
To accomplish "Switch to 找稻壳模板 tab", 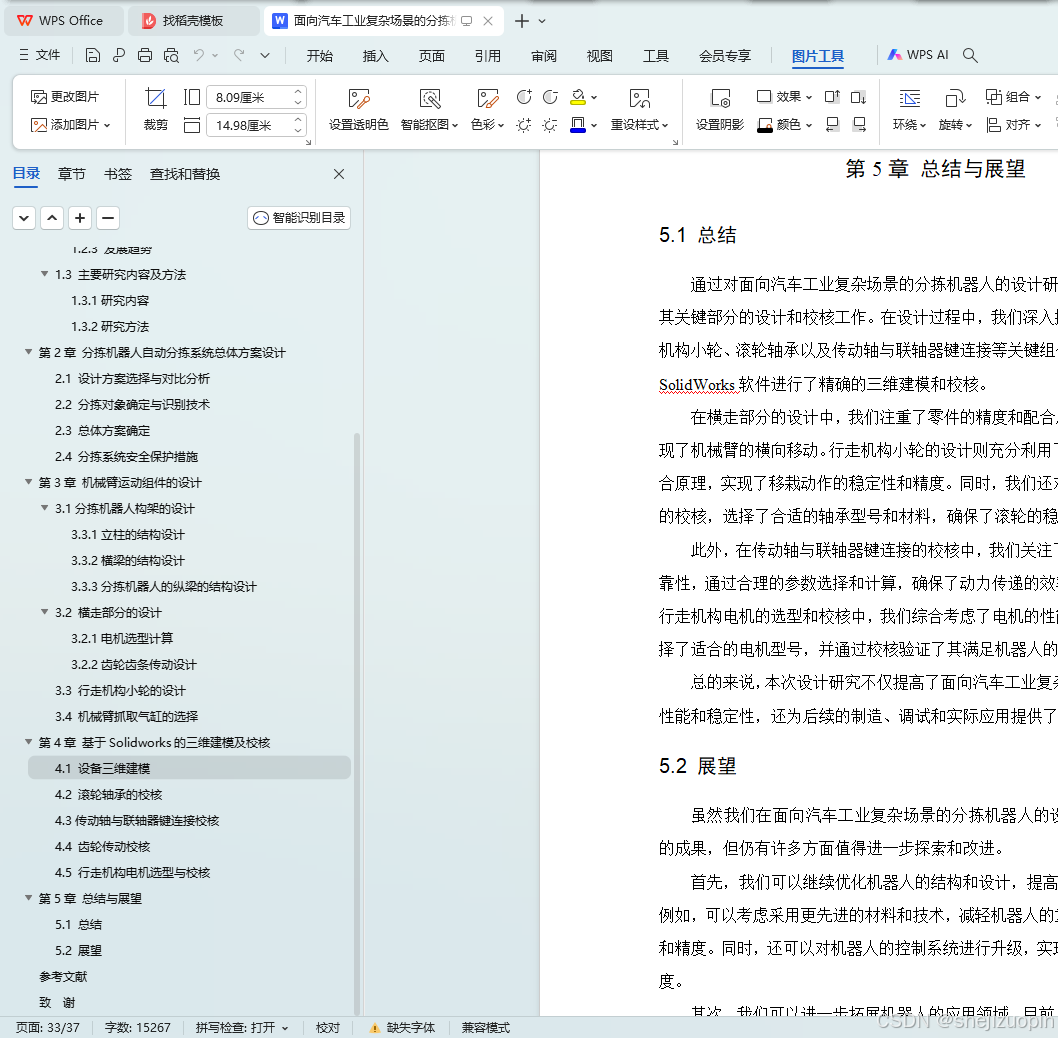I will [193, 21].
